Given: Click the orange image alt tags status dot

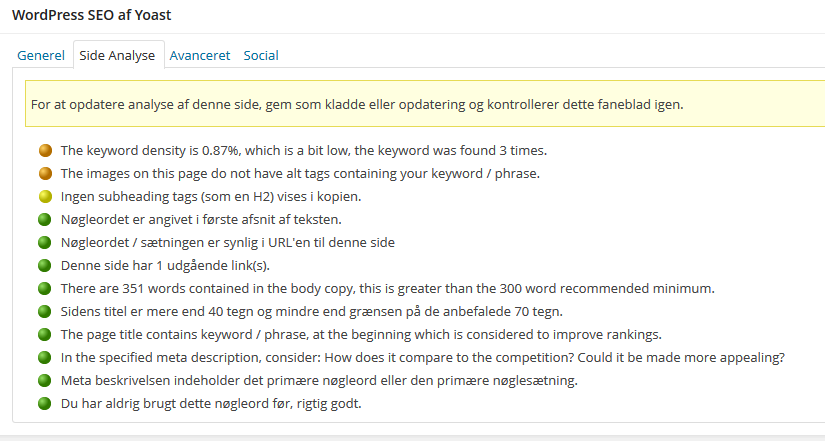Looking at the screenshot, I should pos(45,173).
